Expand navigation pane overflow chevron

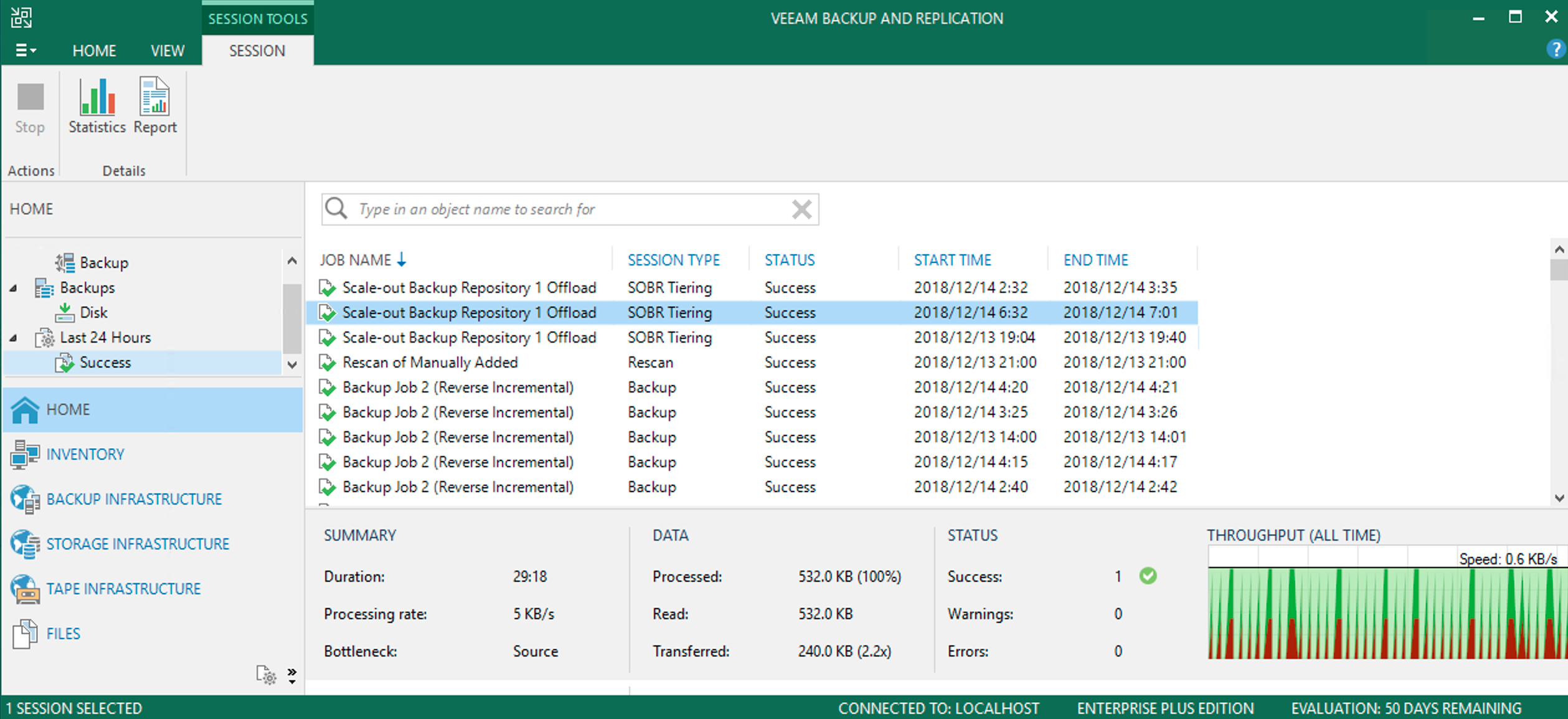[291, 675]
